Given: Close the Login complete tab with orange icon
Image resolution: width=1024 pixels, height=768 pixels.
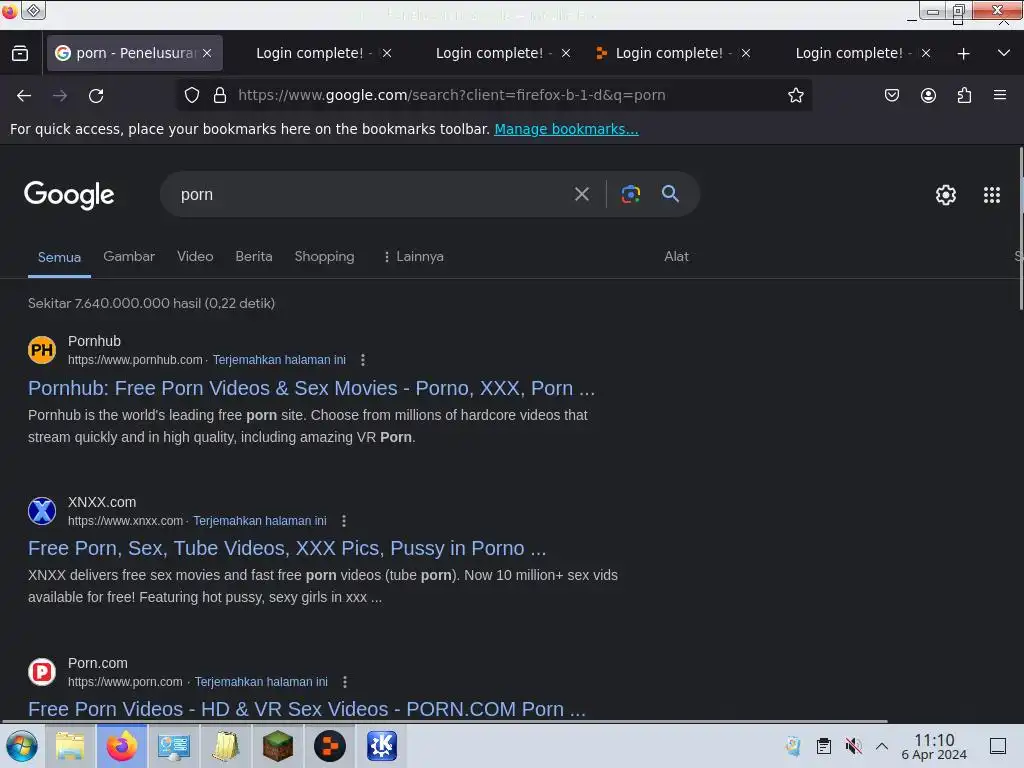Looking at the screenshot, I should 746,53.
